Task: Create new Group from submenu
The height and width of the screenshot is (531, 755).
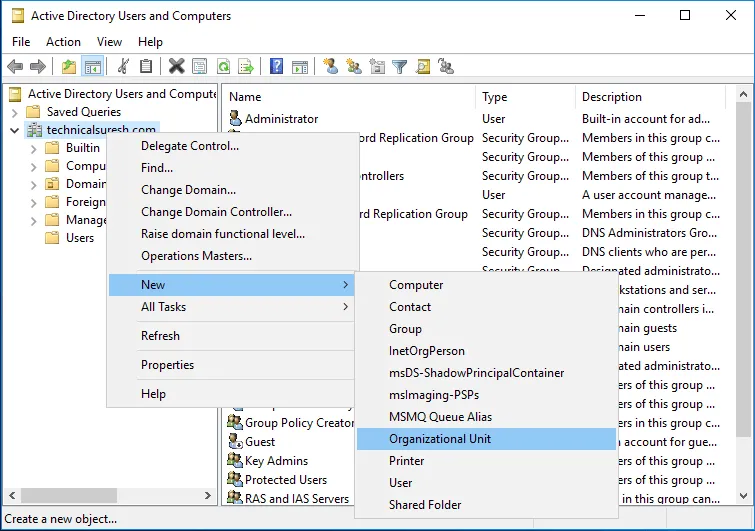Action: click(486, 329)
